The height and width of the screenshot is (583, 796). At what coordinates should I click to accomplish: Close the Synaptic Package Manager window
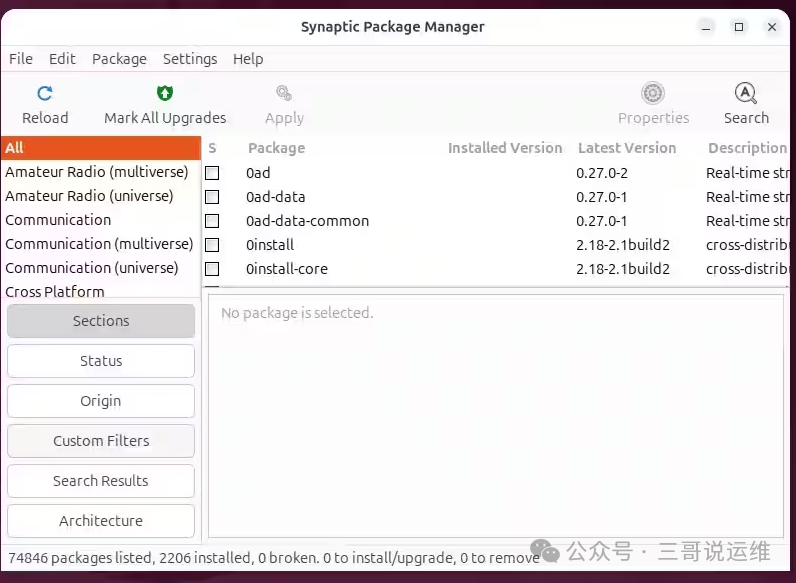pyautogui.click(x=772, y=27)
